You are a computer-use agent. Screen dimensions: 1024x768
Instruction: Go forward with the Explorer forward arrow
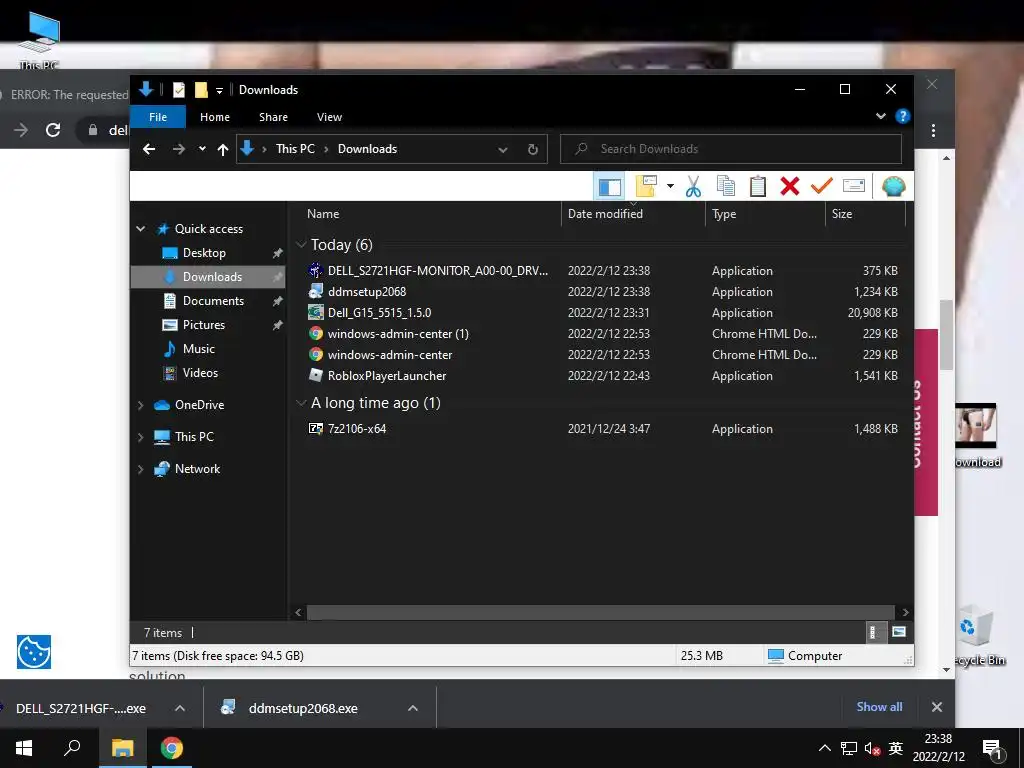pyautogui.click(x=178, y=150)
